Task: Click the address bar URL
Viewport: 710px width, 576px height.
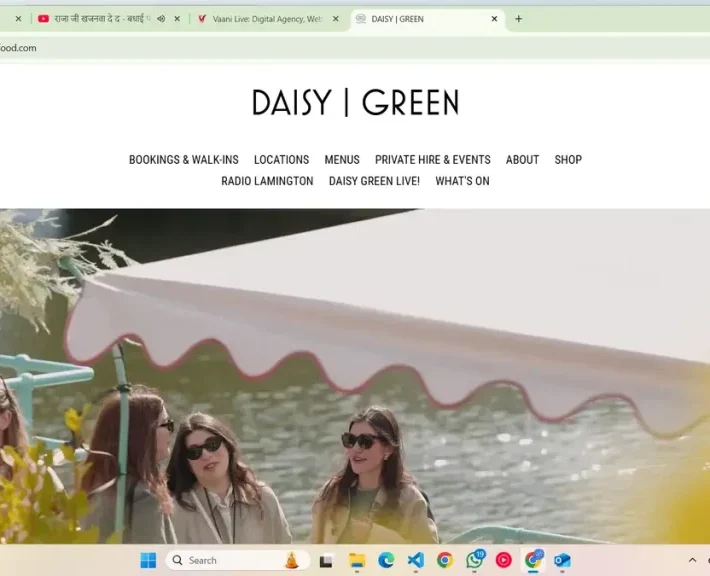Action: coord(18,48)
